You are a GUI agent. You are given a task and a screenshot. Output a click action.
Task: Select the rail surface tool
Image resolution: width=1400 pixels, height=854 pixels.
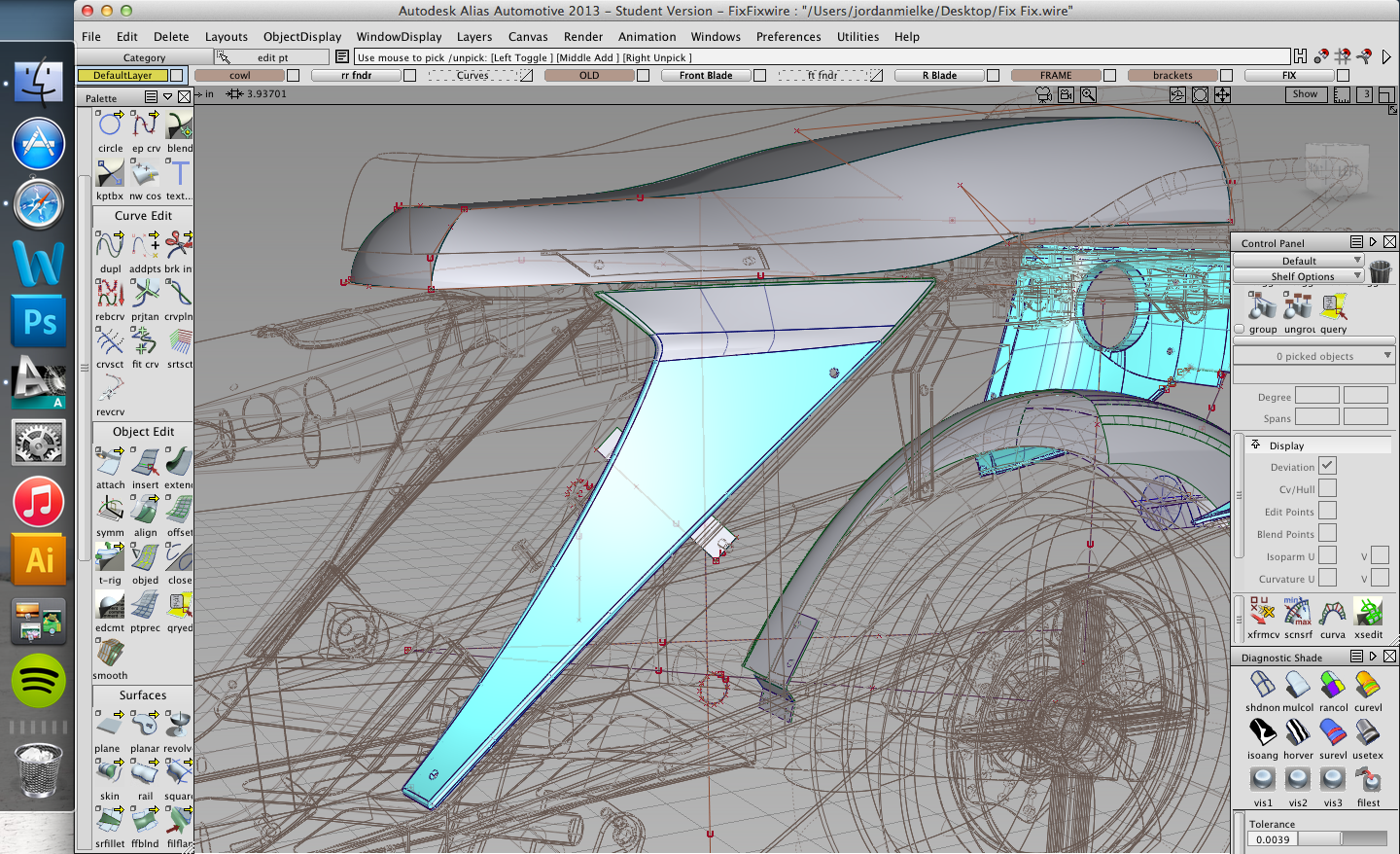(x=145, y=773)
